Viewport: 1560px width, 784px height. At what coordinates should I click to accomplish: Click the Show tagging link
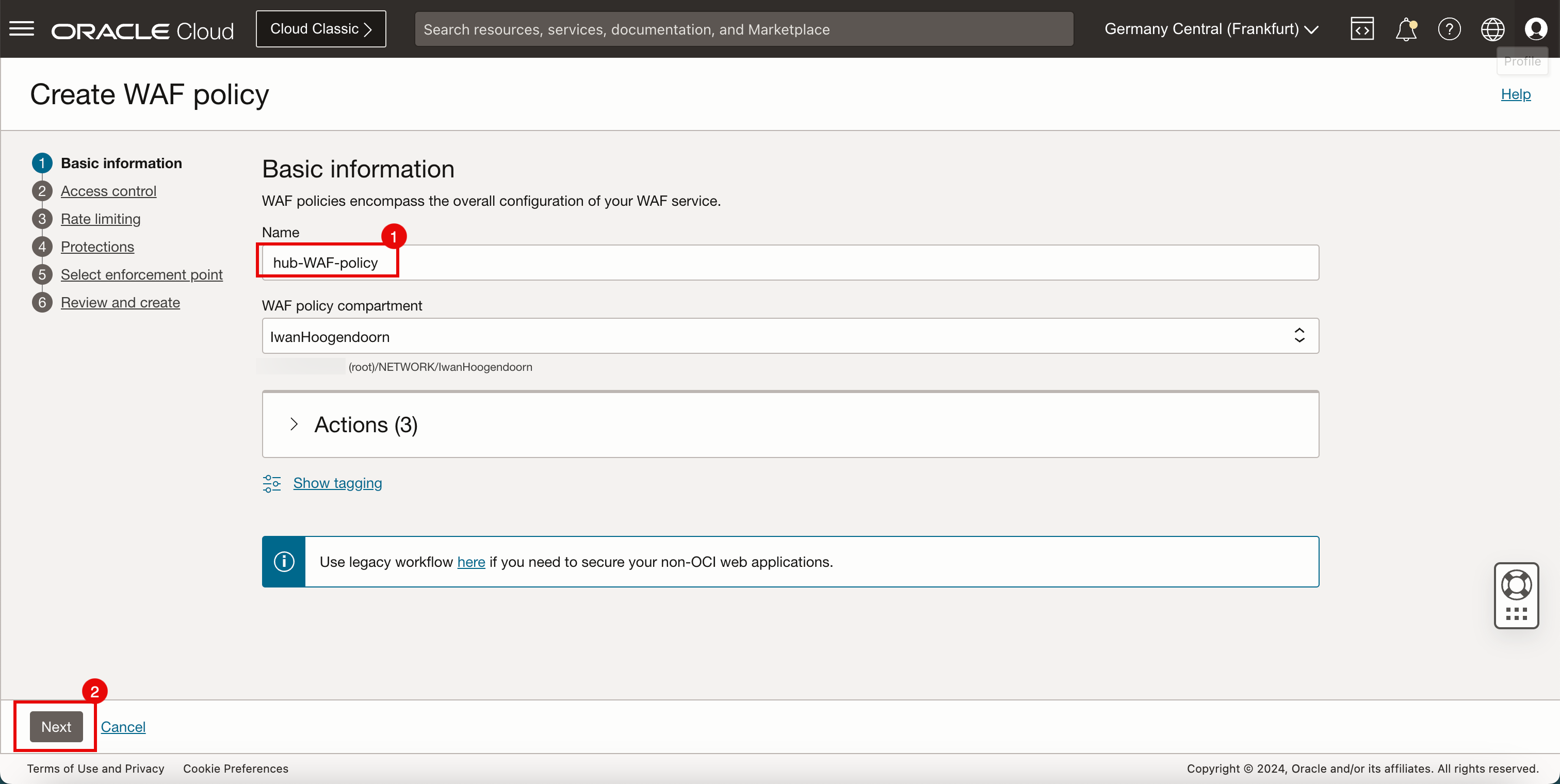pos(337,482)
